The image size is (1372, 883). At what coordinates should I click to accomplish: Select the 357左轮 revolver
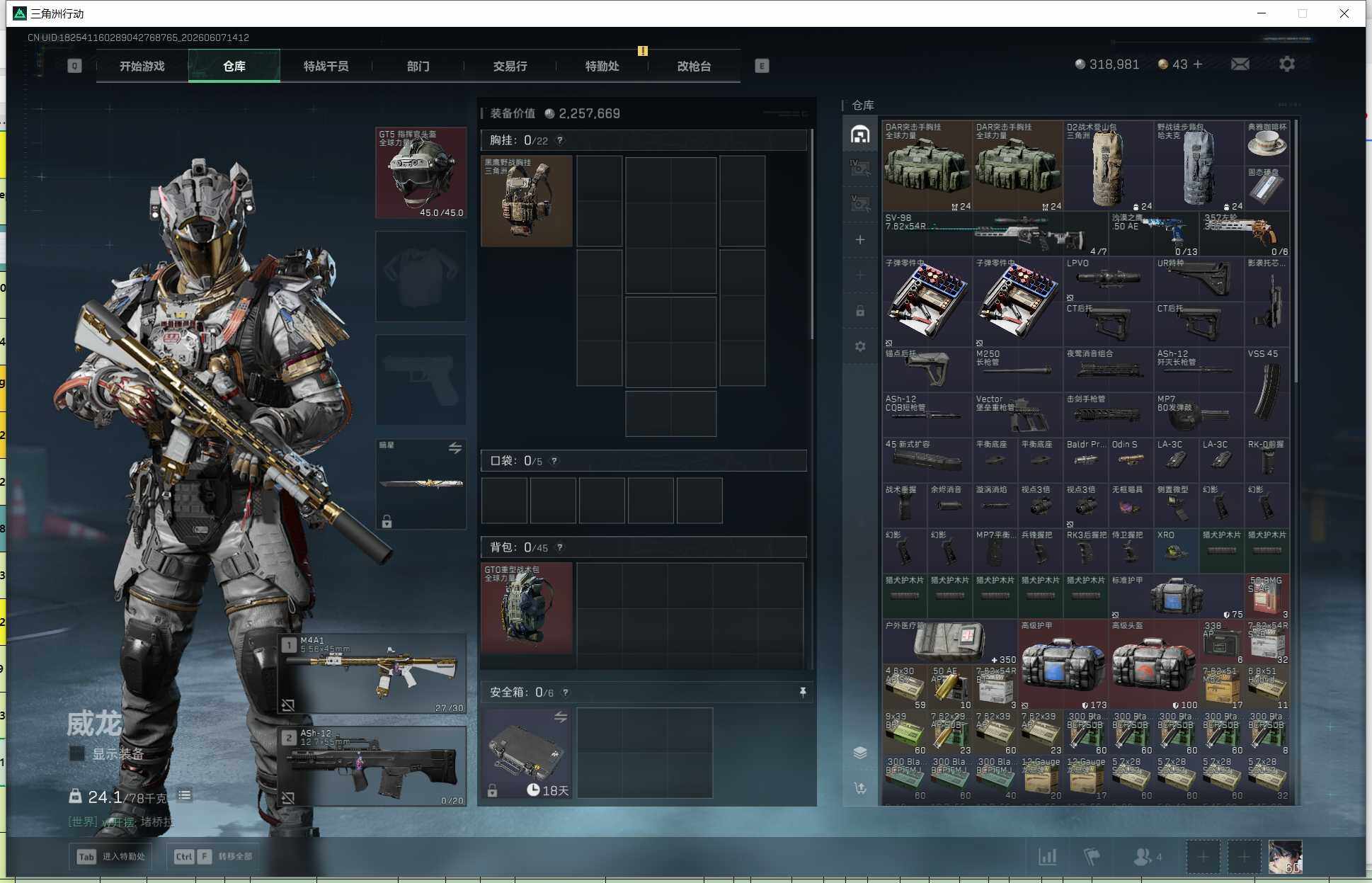(x=1245, y=234)
